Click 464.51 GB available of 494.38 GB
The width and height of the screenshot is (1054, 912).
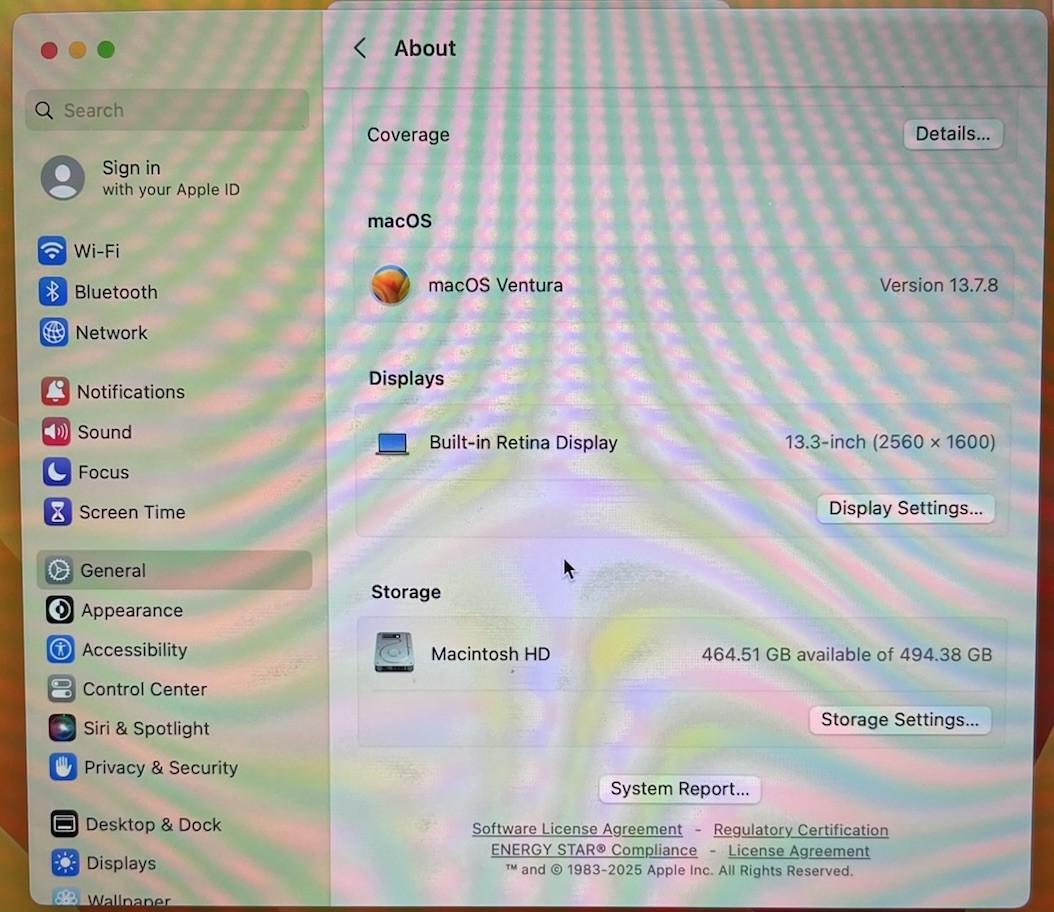pos(846,654)
